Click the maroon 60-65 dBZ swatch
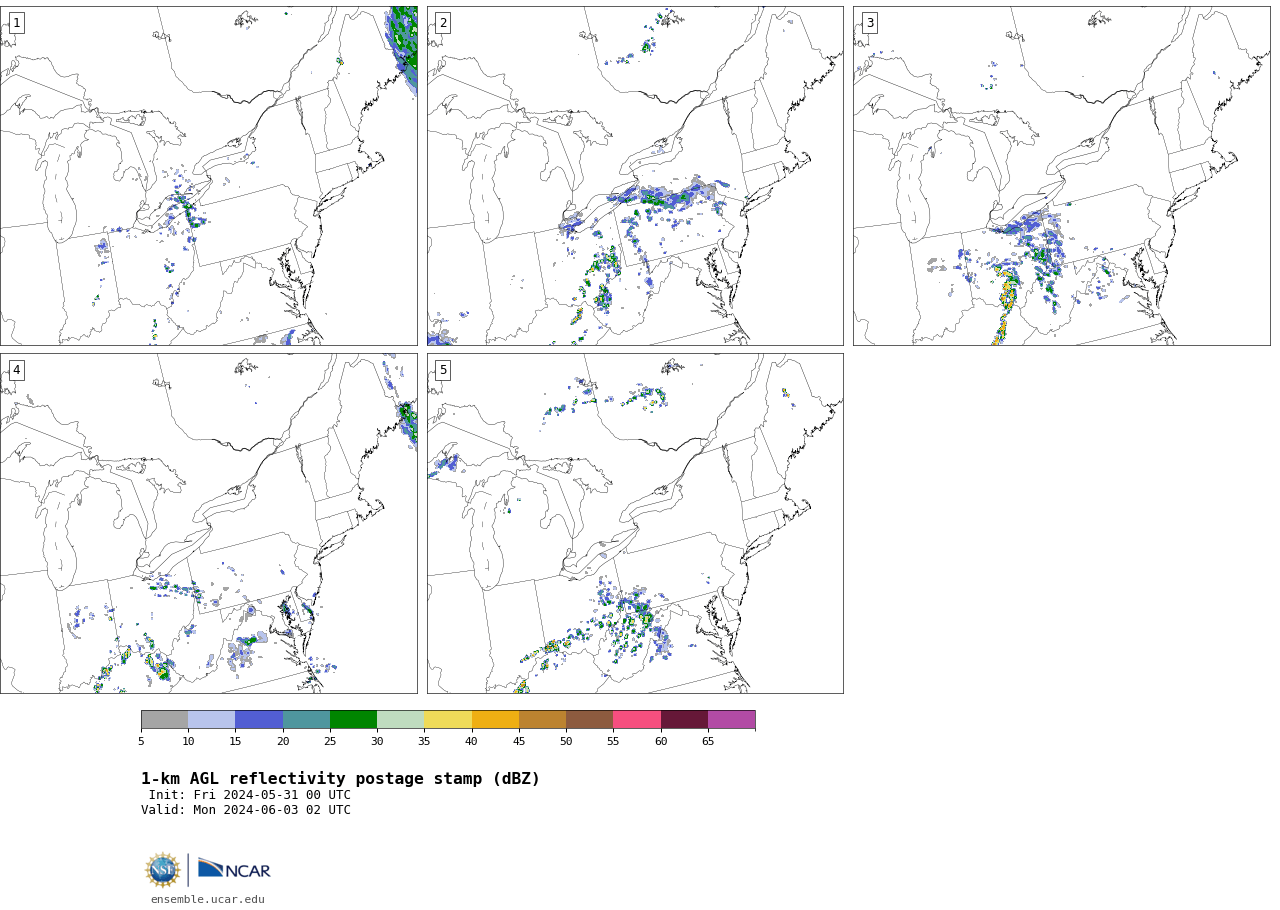Image resolution: width=1280 pixels, height=910 pixels. click(684, 720)
